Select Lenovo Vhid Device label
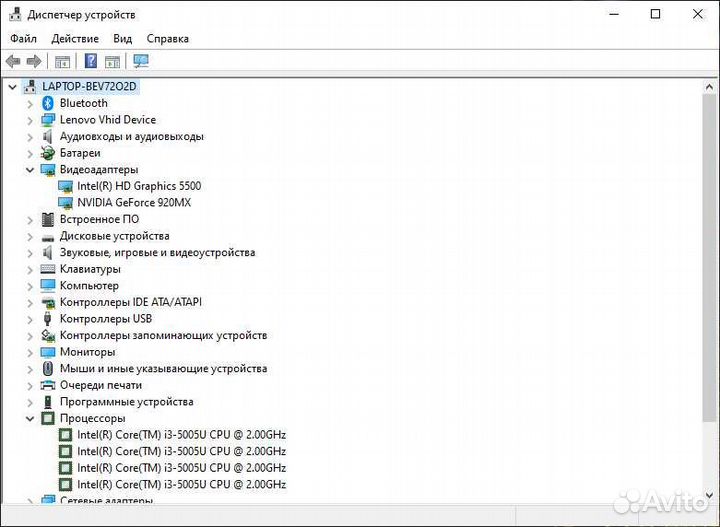Screen dimensions: 720x527 (x=108, y=119)
